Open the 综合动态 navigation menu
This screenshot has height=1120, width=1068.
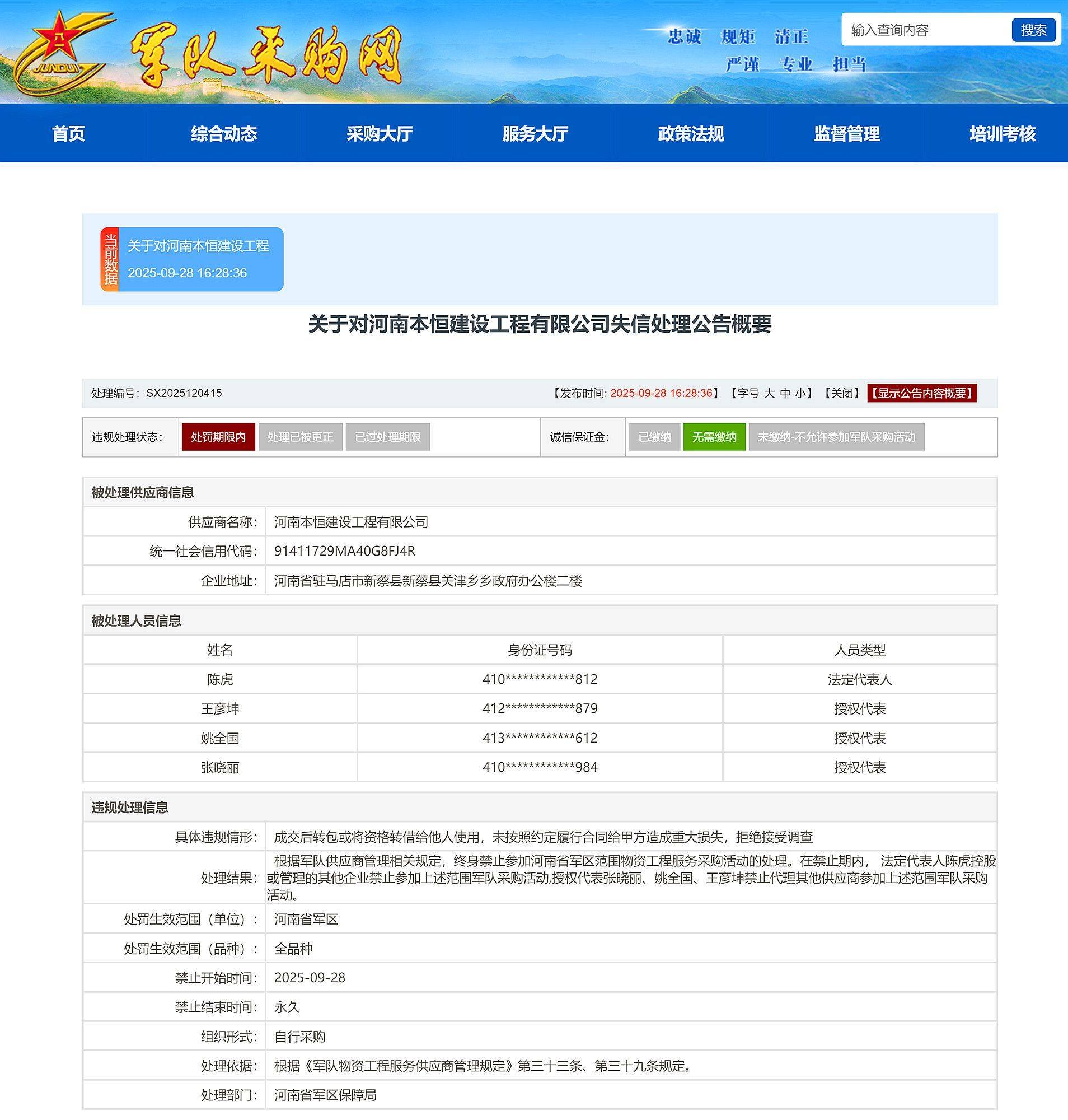(224, 134)
